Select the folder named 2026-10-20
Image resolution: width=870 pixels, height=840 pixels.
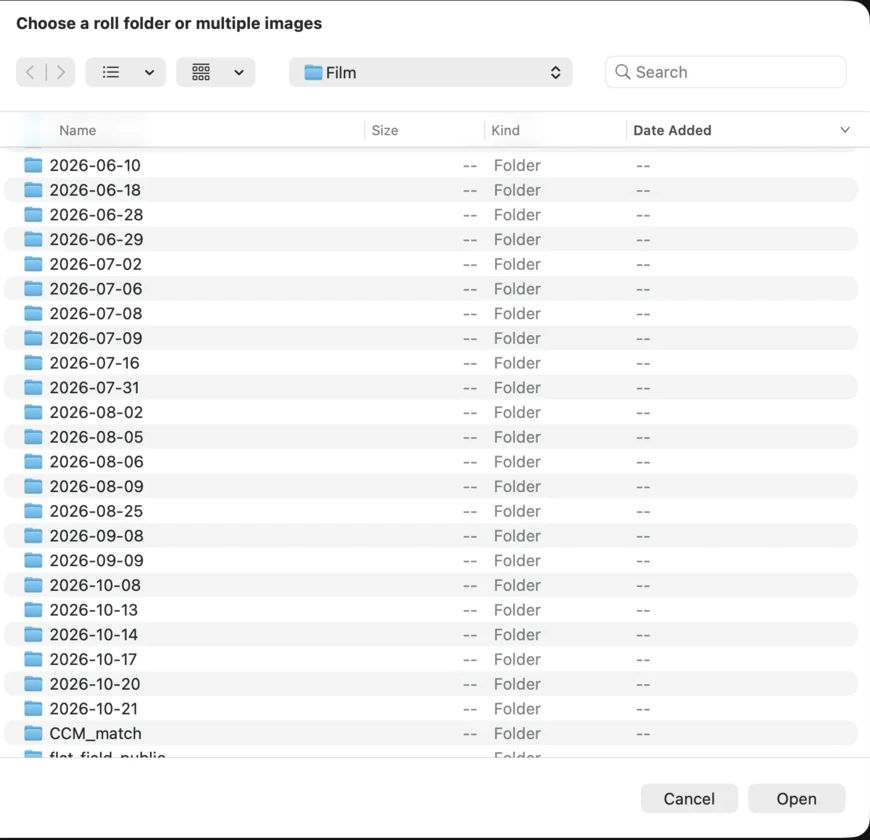[95, 684]
